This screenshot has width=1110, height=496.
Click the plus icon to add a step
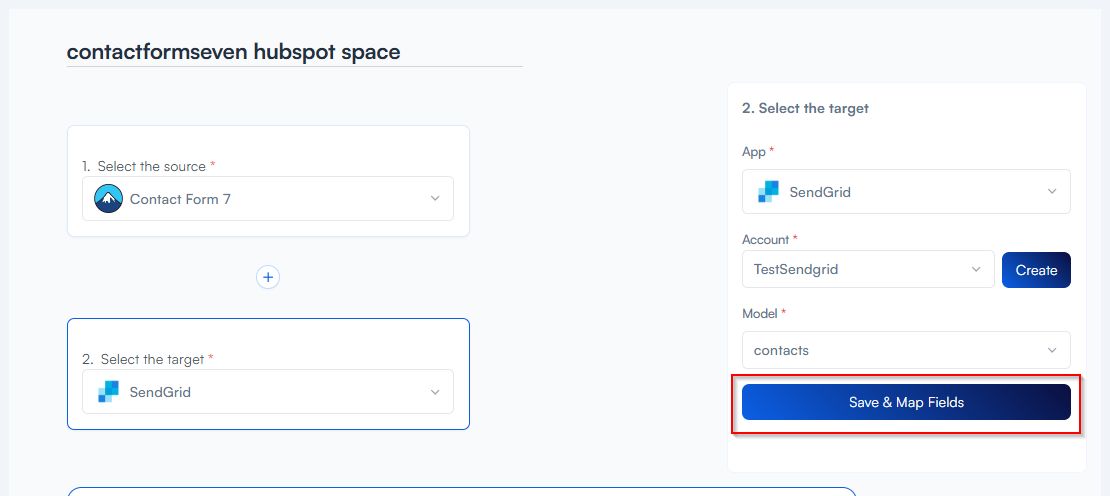click(x=268, y=277)
